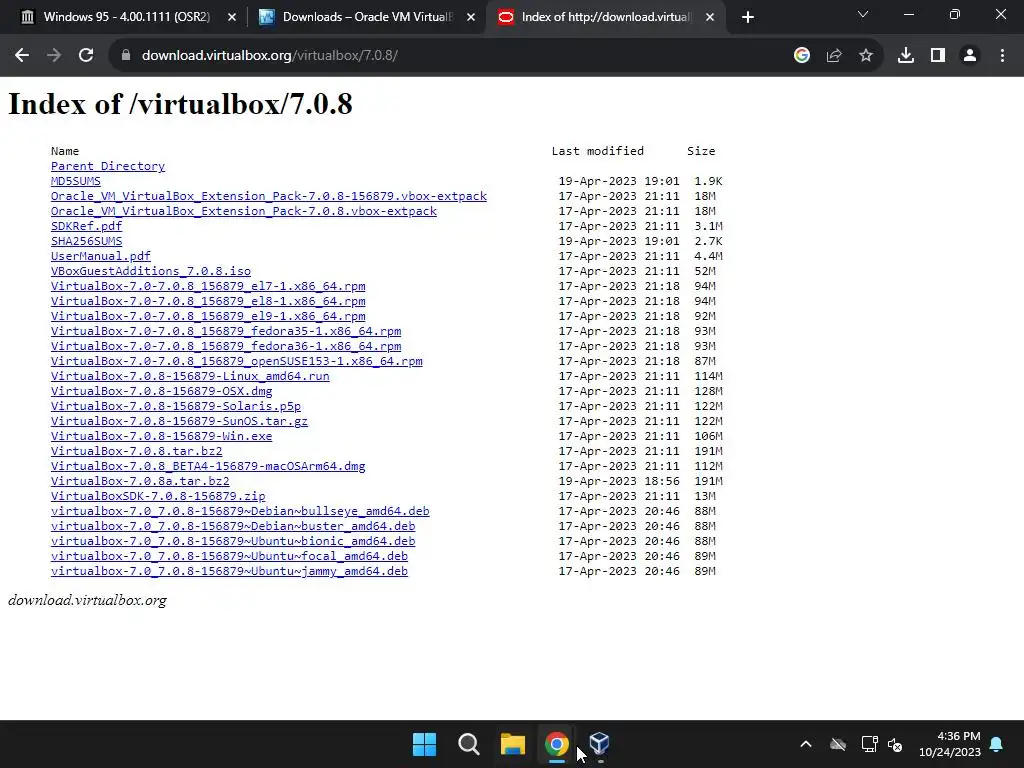
Task: Download the Ubuntu jammy amd64 deb
Action: 229,571
